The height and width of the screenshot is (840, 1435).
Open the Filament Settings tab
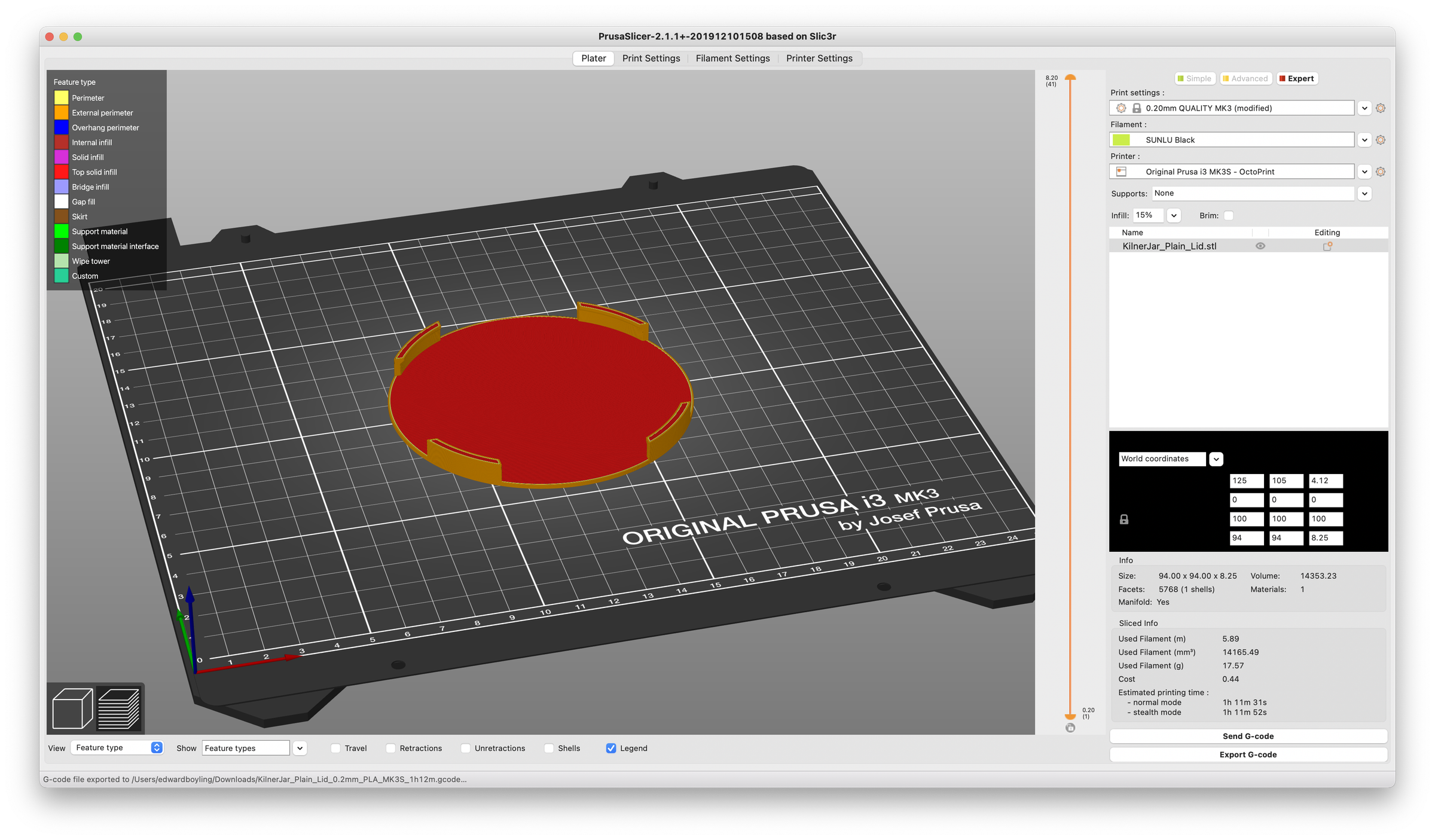pos(732,58)
